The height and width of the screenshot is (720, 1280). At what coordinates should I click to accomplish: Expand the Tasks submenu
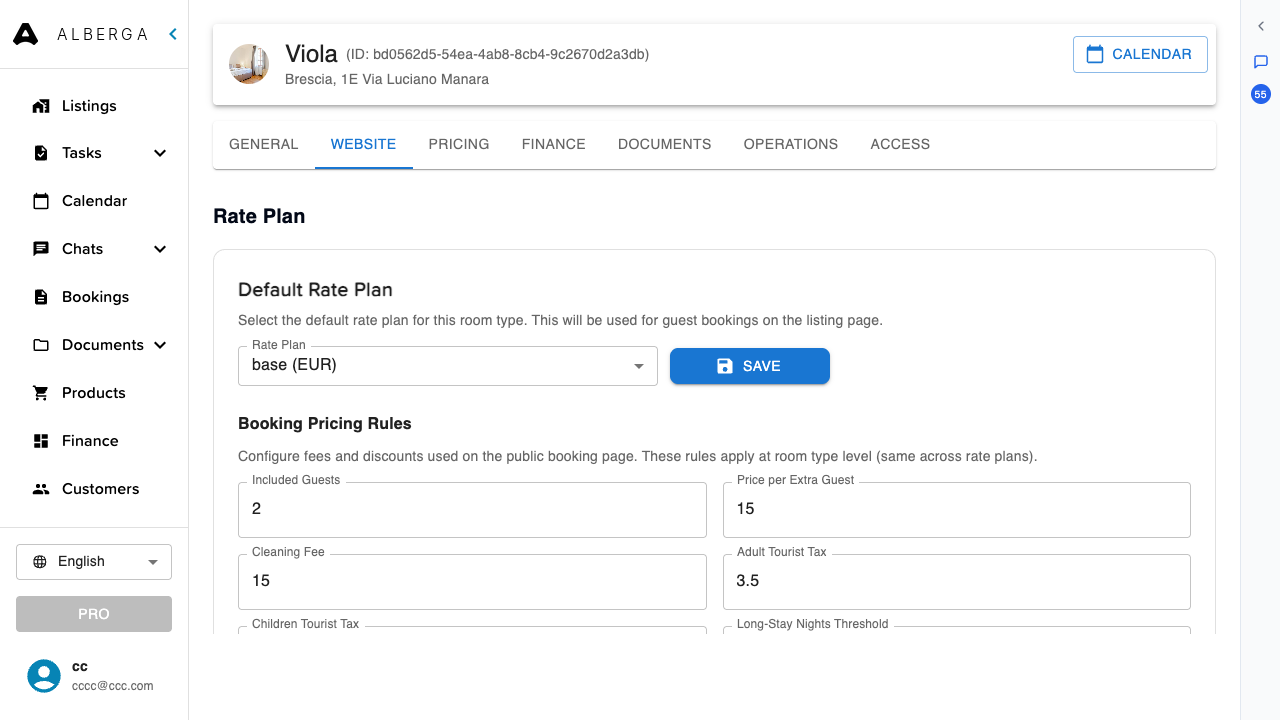click(160, 153)
